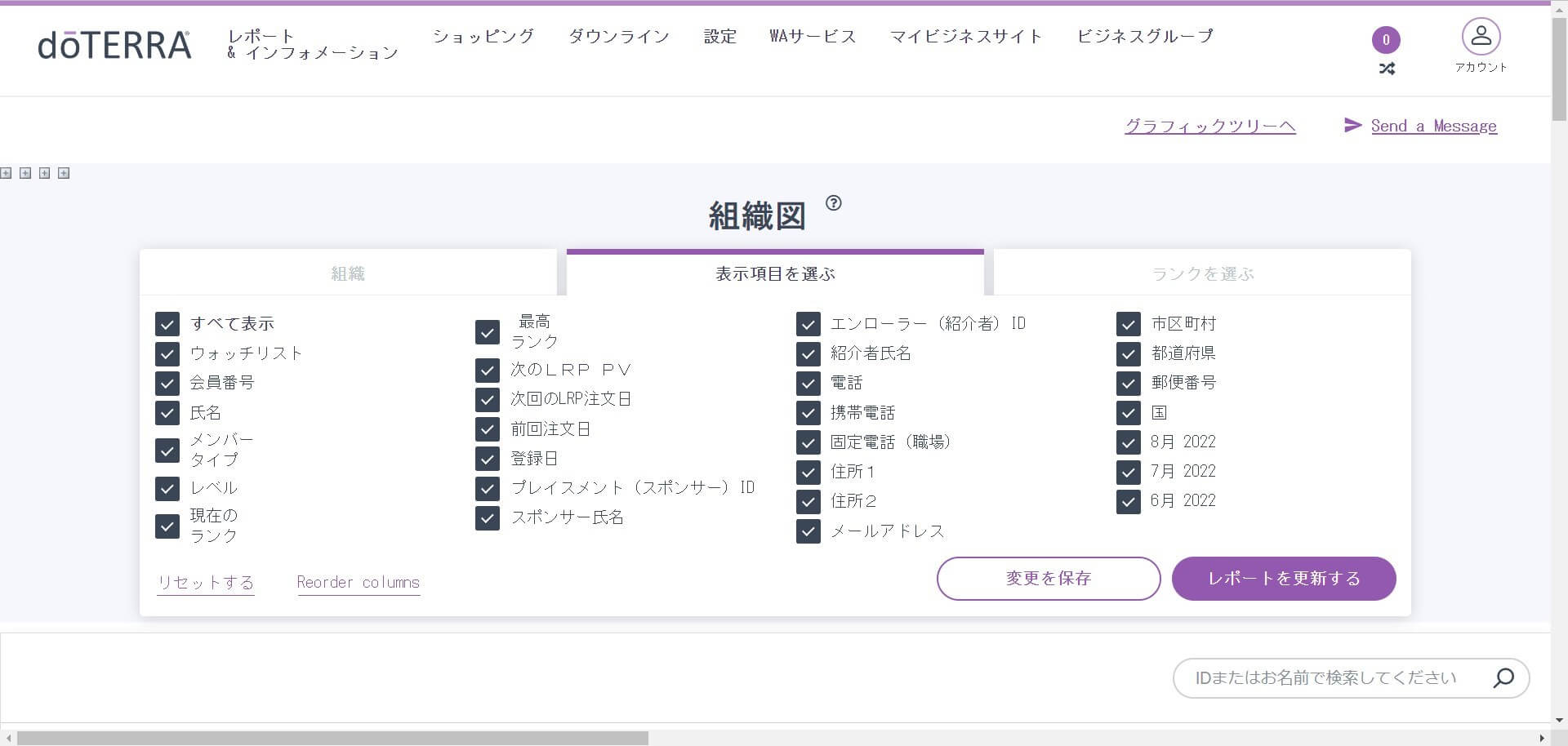
Task: Uncheck the 住所1 checkbox
Action: coord(808,472)
